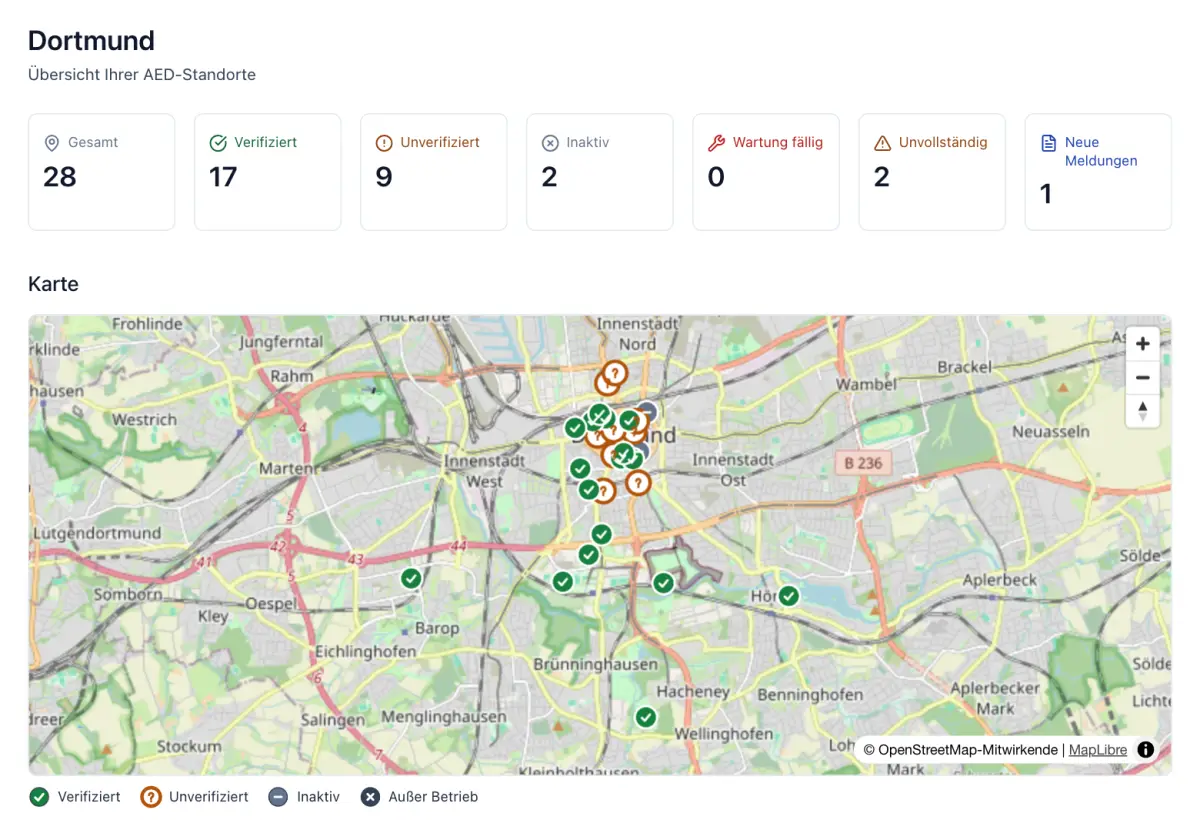Open the Wartung fällig card showing 0
The height and width of the screenshot is (820, 1200).
[765, 172]
